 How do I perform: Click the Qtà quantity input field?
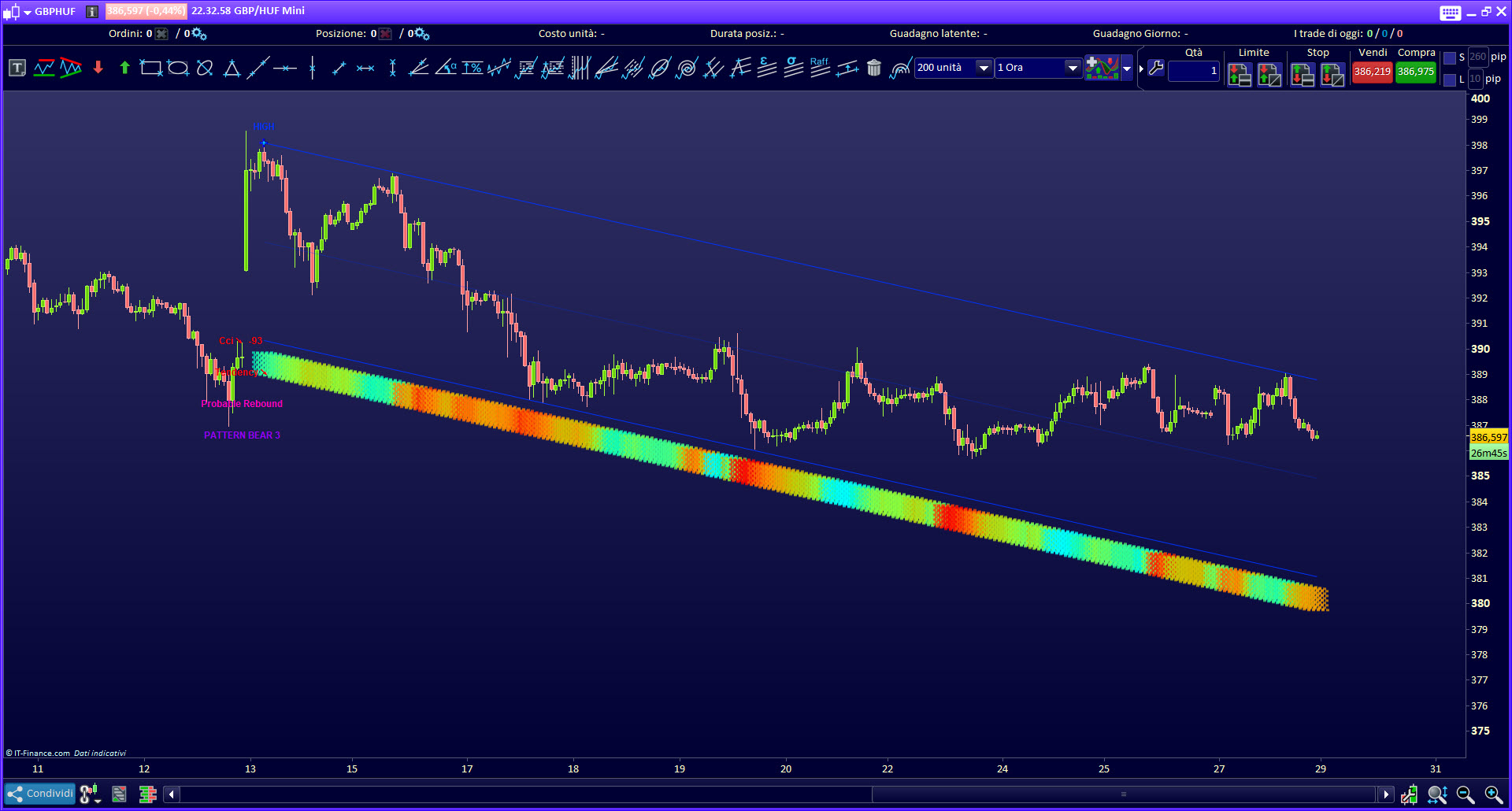(1193, 71)
